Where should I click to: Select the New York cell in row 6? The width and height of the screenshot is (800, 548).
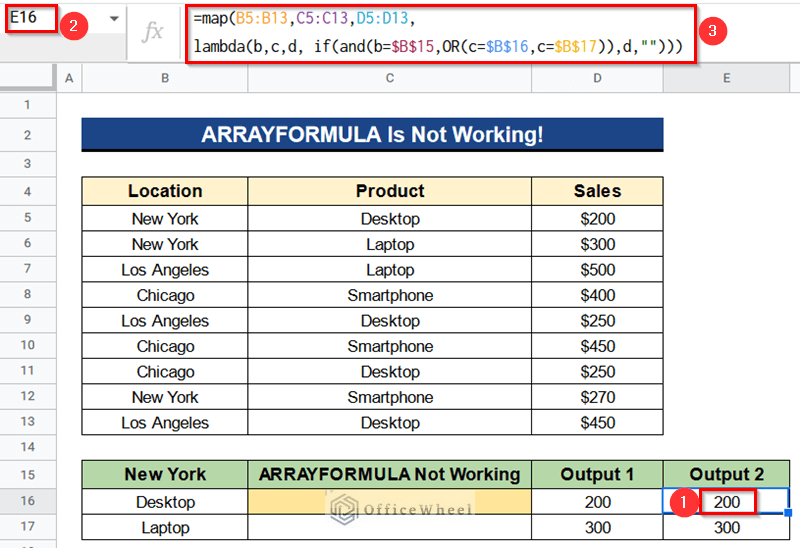165,244
